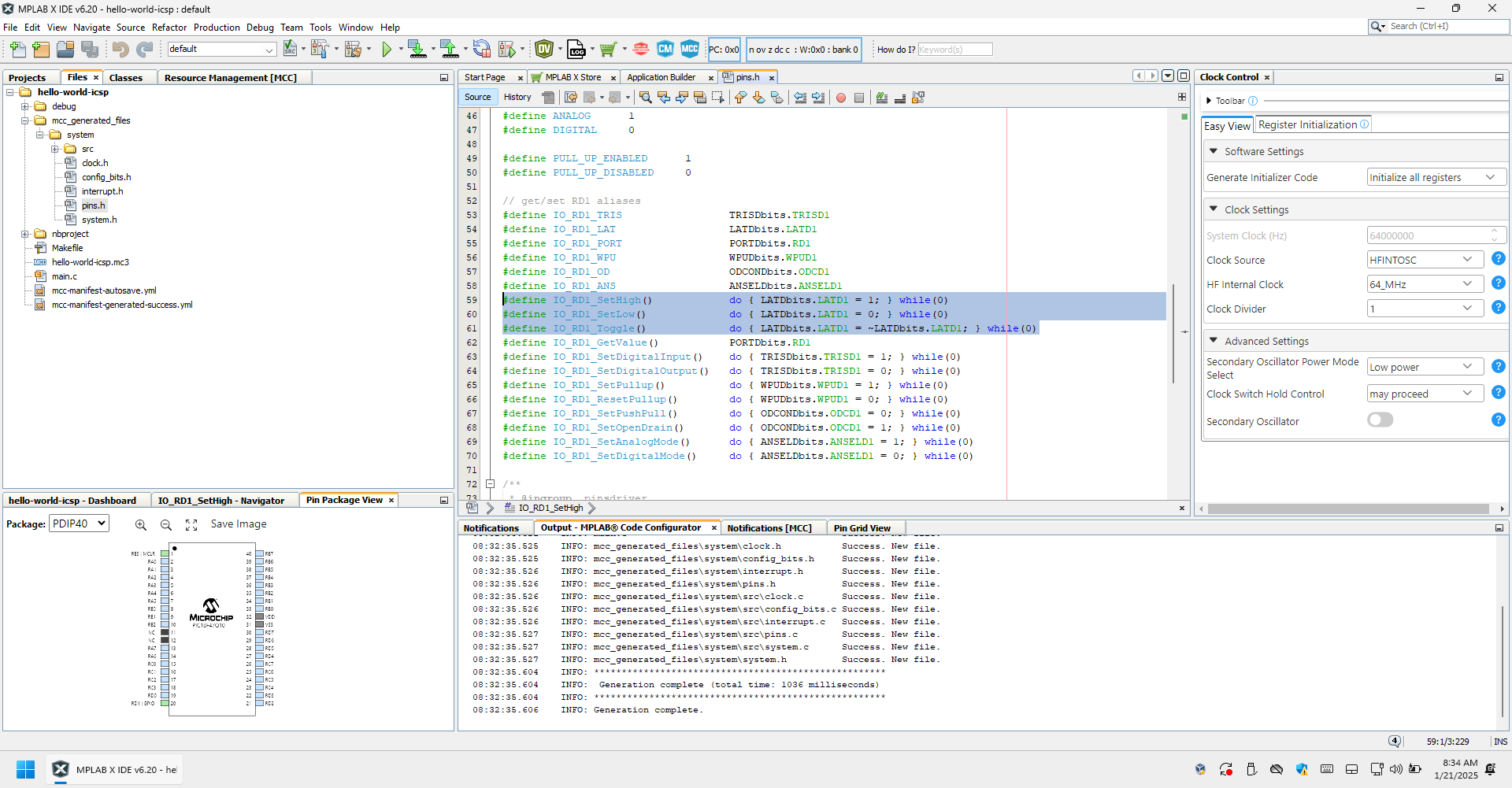Open the Tools menu
The width and height of the screenshot is (1512, 788).
(321, 28)
